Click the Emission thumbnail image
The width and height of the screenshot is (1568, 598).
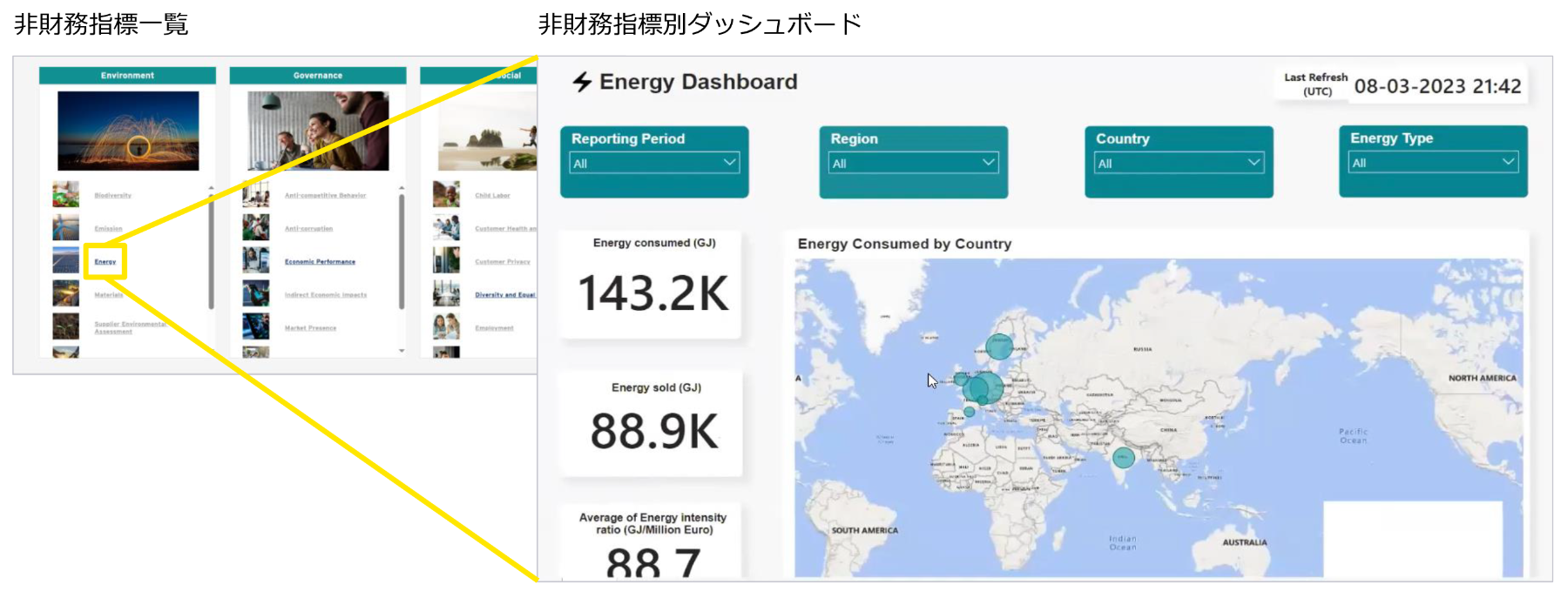point(65,227)
